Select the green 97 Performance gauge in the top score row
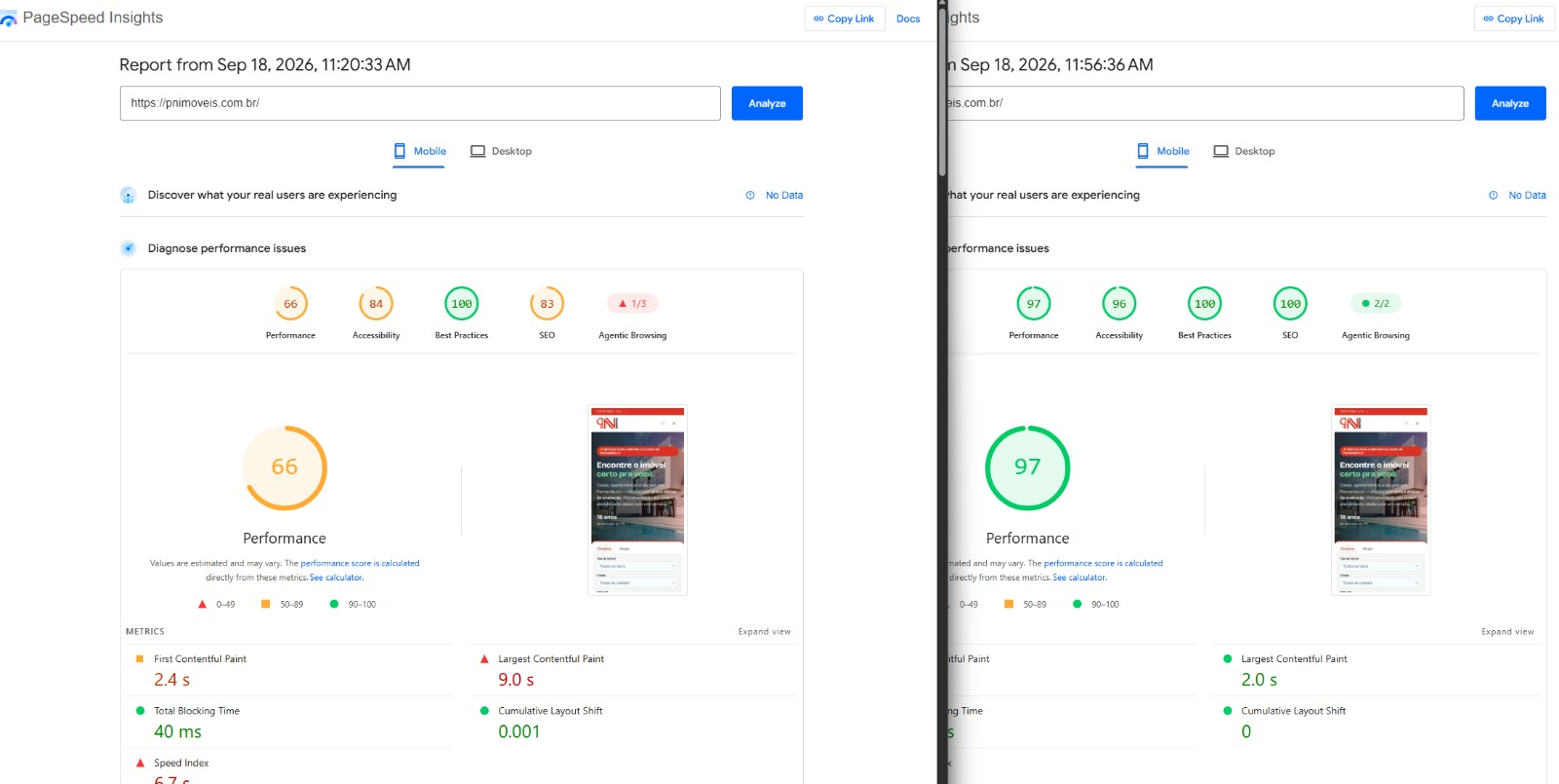The image size is (1559, 784). pos(1034,304)
